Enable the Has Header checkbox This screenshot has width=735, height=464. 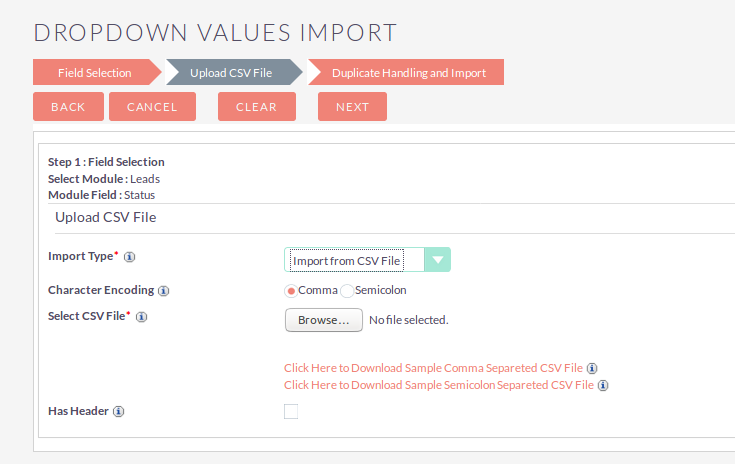coord(291,412)
